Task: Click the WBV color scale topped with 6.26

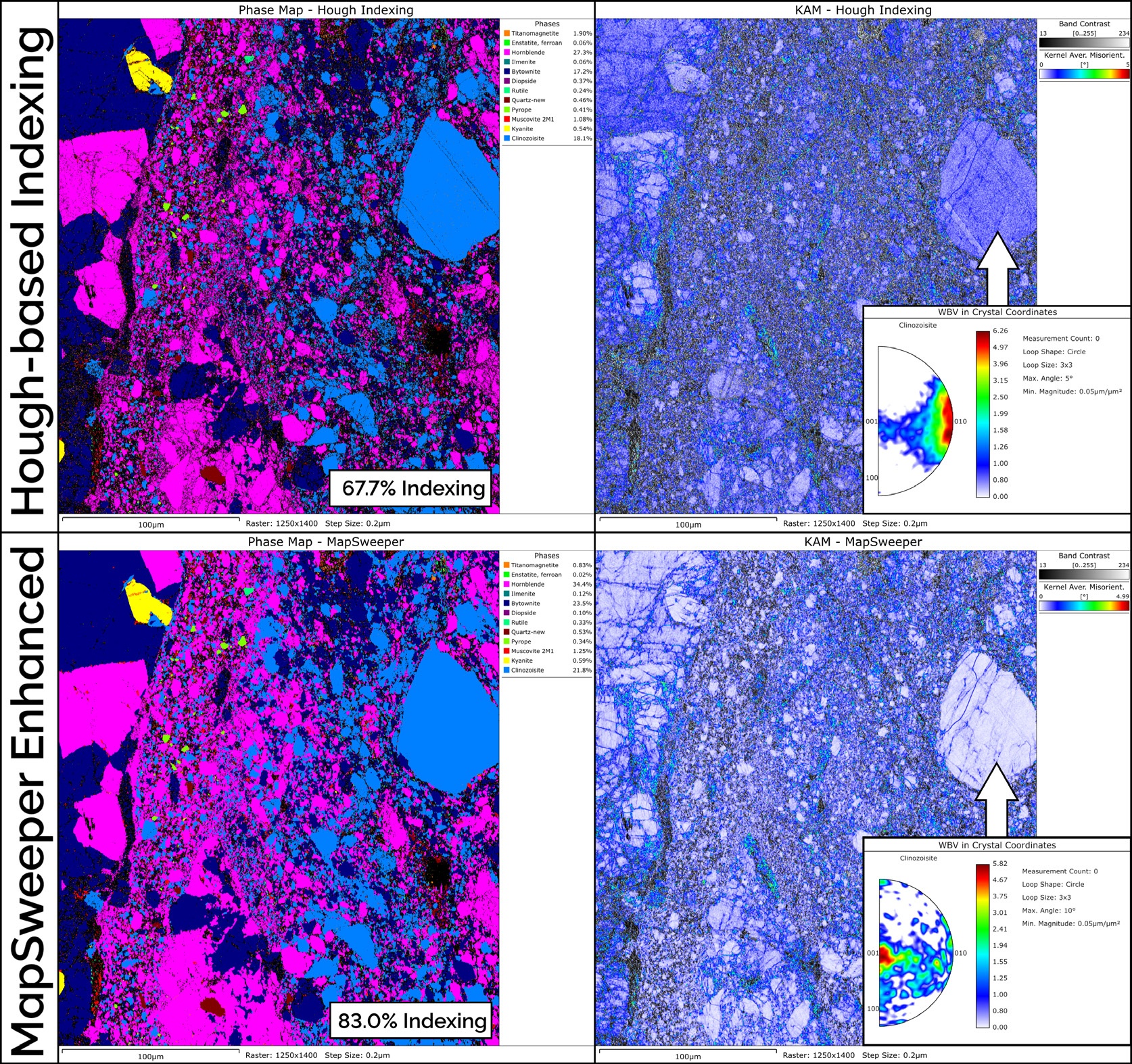Action: (983, 414)
